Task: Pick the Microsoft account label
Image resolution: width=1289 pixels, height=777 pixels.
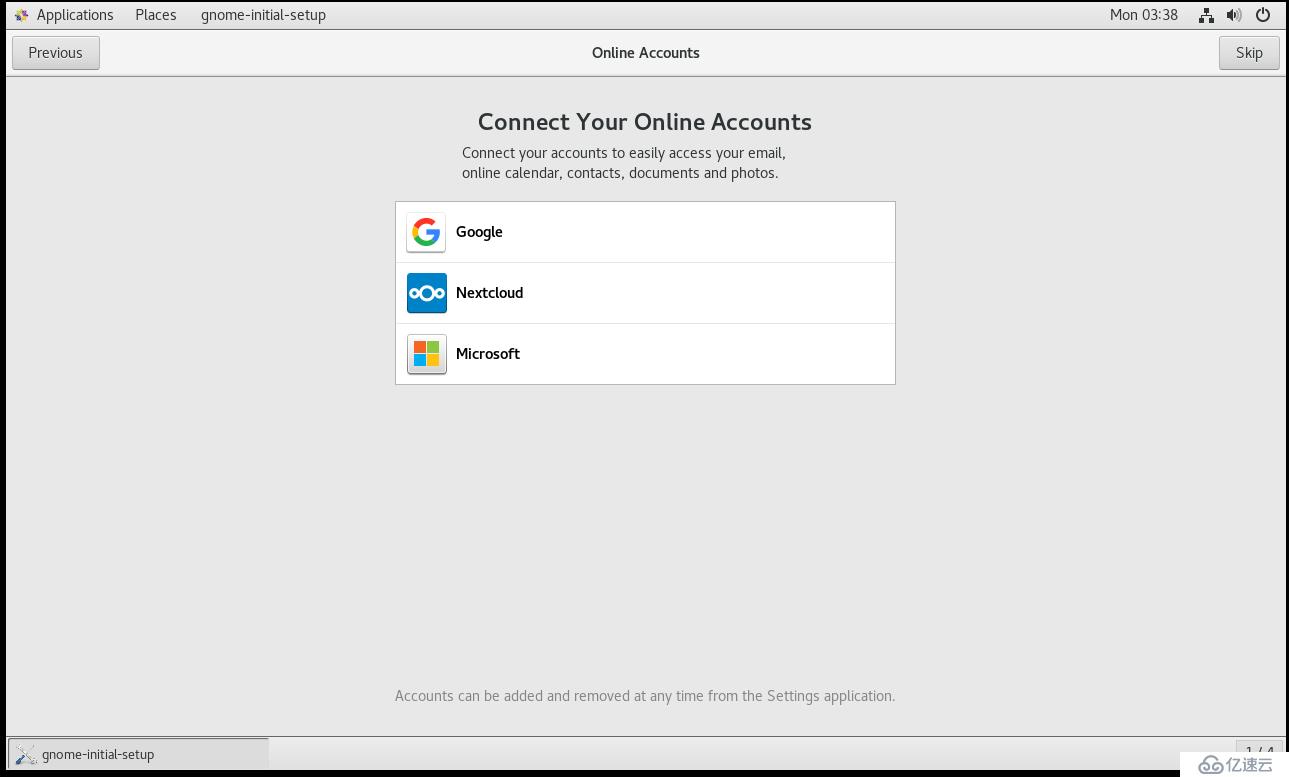Action: point(488,354)
